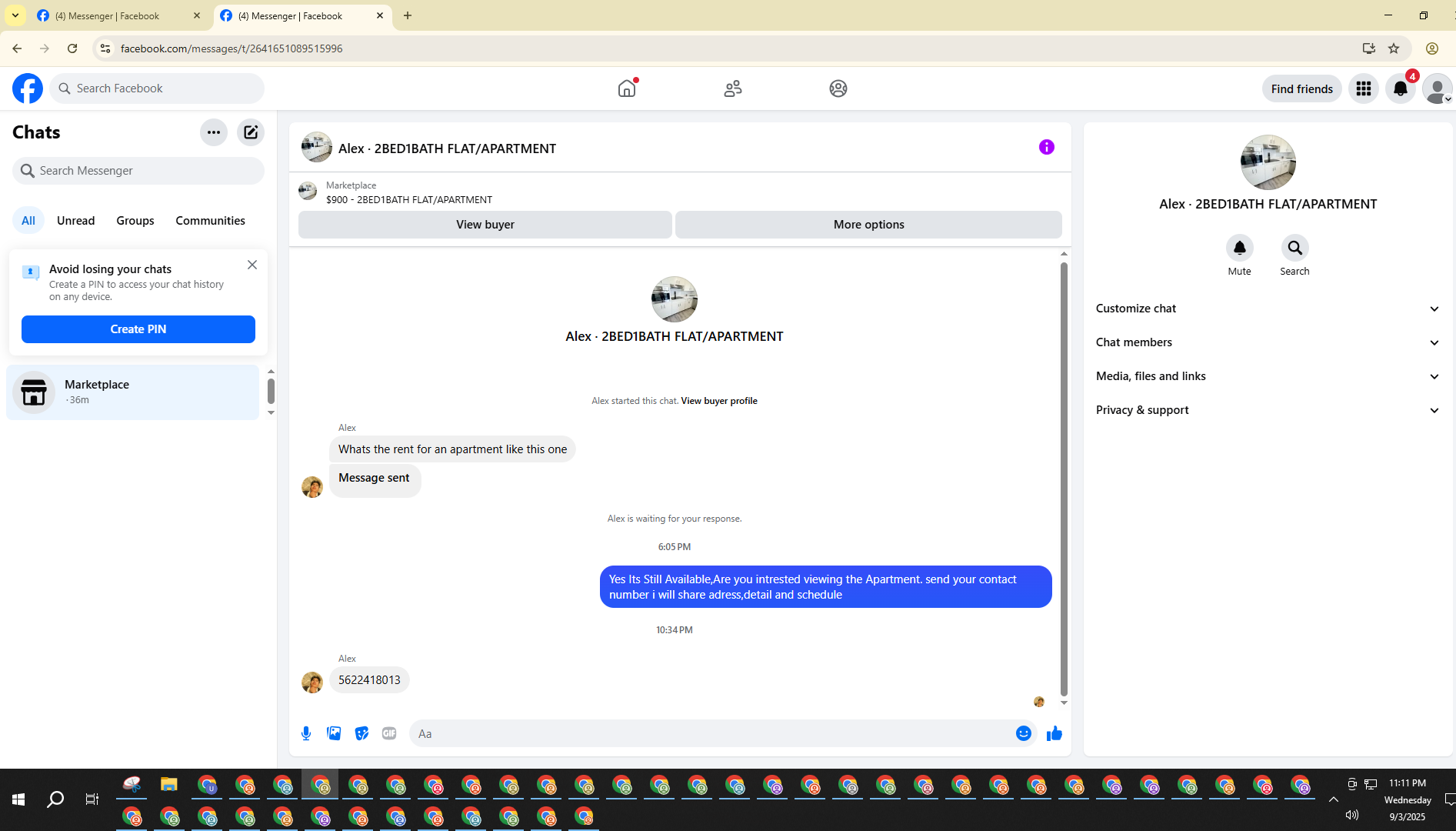Image resolution: width=1456 pixels, height=831 pixels.
Task: Click the conversation scrollbar thumb
Action: (1064, 479)
